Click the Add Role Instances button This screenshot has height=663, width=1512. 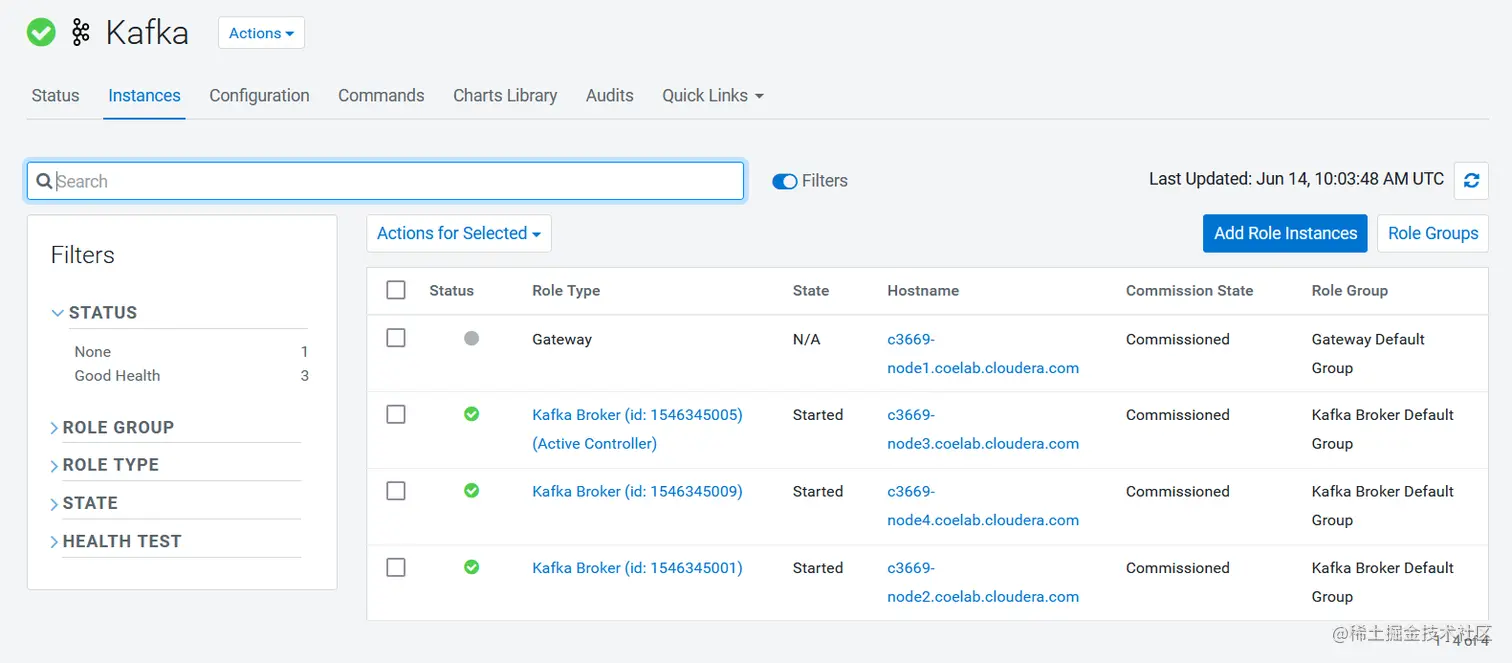coord(1285,233)
